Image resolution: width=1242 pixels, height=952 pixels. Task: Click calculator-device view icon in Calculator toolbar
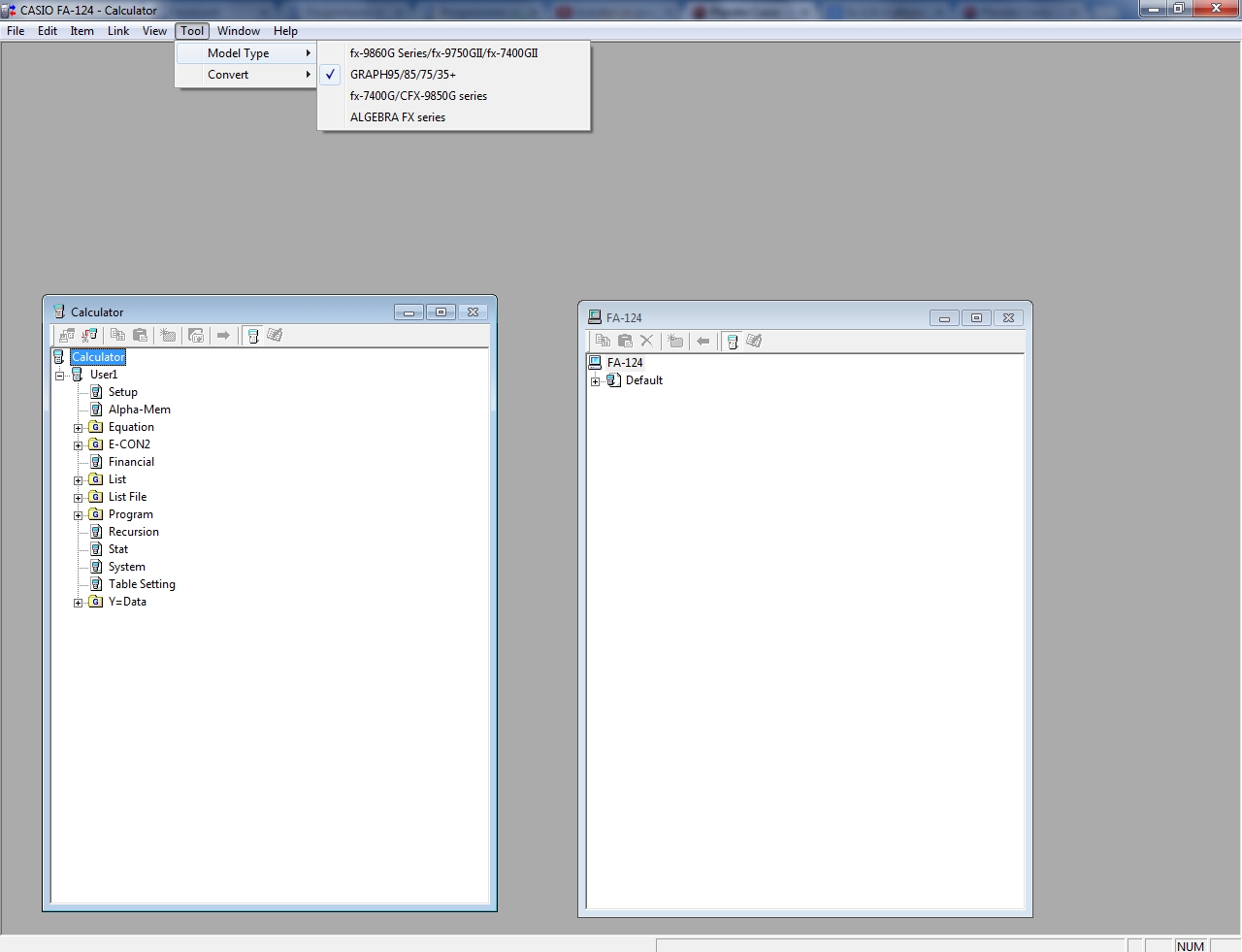[252, 336]
